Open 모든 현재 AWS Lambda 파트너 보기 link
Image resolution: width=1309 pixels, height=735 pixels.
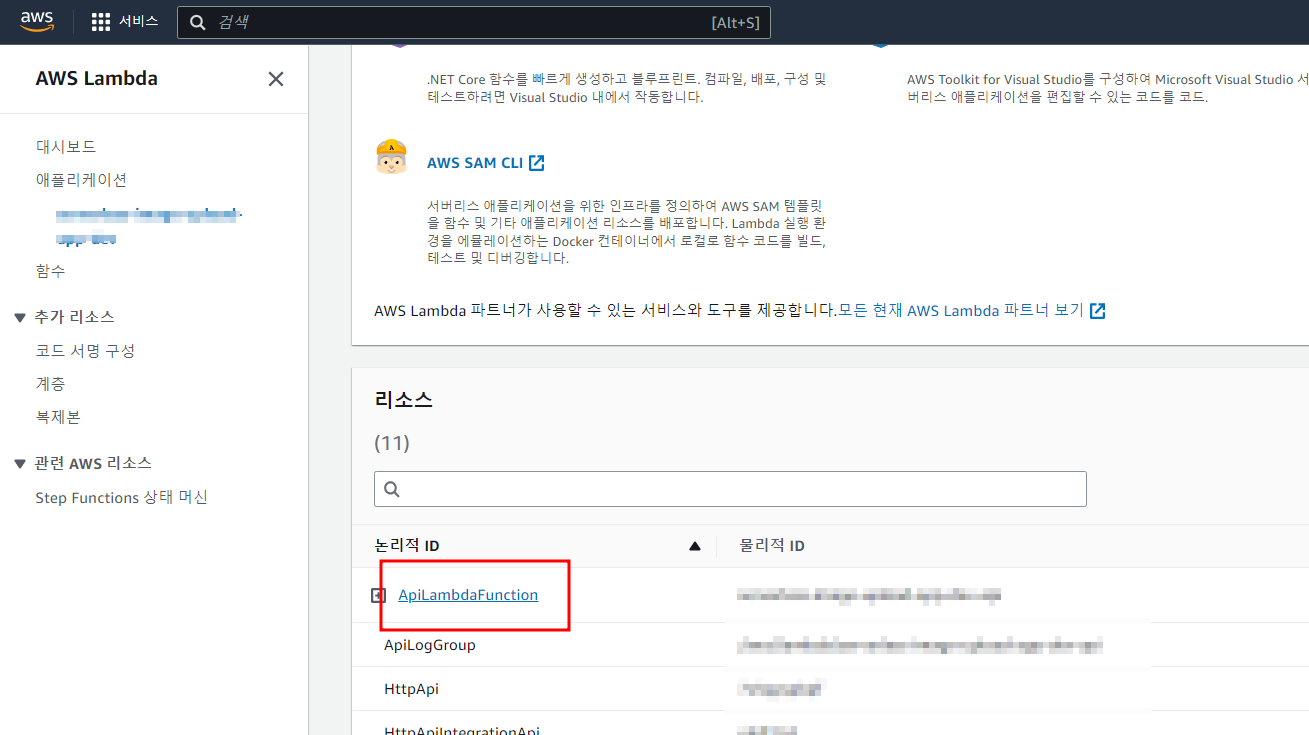tap(961, 310)
